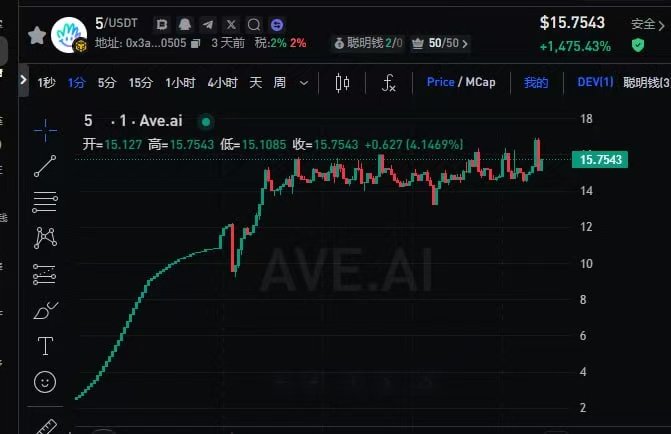Select the 15分 timeframe
671x434 pixels.
click(x=140, y=82)
